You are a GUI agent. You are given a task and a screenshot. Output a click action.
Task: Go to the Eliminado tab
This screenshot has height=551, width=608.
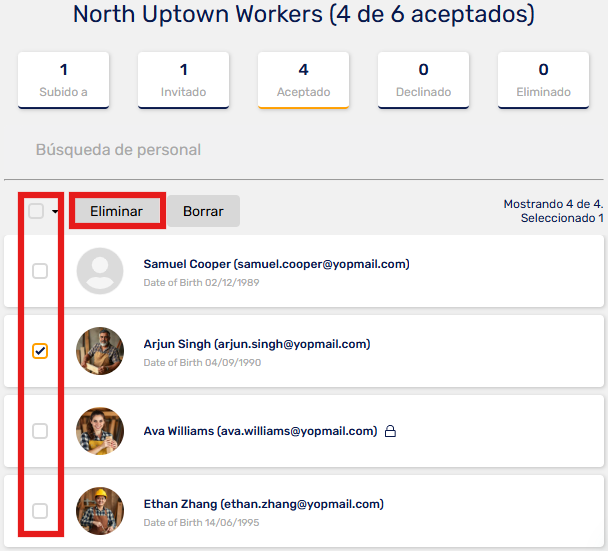[543, 80]
